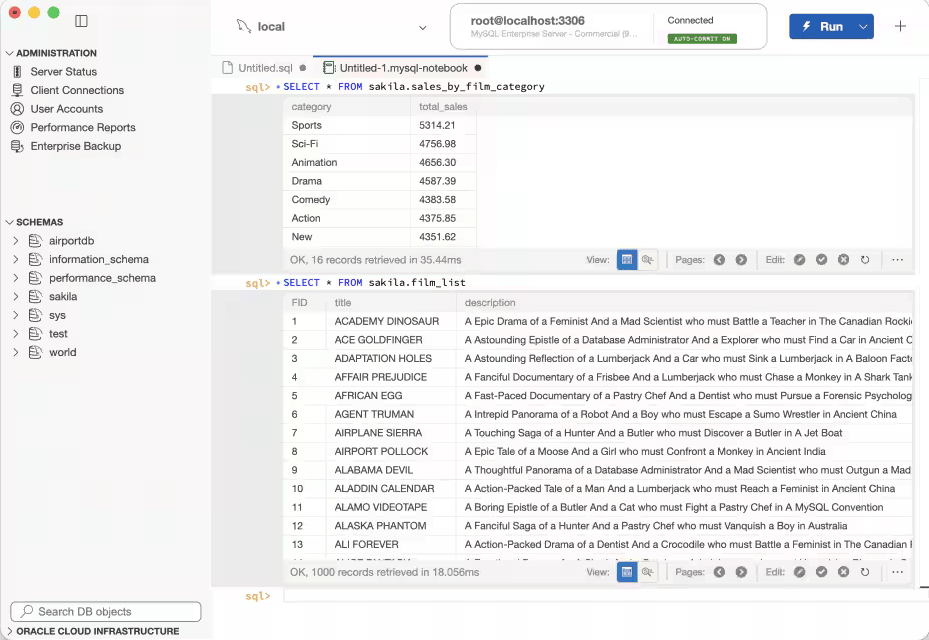Expand the performance_schema schema
The height and width of the screenshot is (640, 929).
[16, 278]
